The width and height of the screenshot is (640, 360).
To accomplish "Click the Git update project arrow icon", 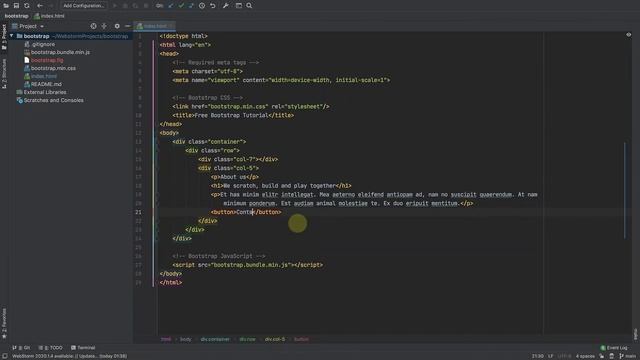I will click(171, 6).
